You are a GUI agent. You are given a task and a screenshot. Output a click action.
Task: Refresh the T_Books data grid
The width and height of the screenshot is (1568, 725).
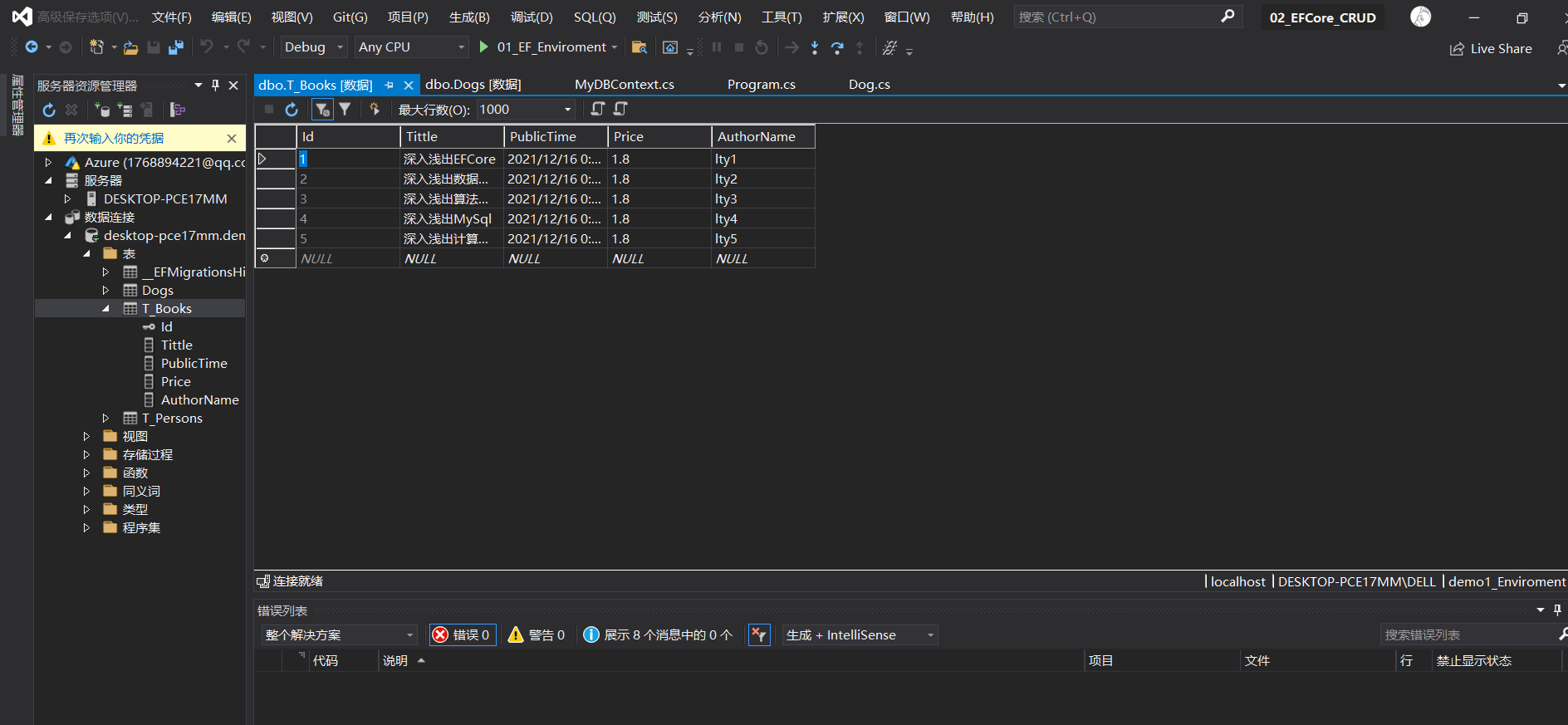[292, 110]
